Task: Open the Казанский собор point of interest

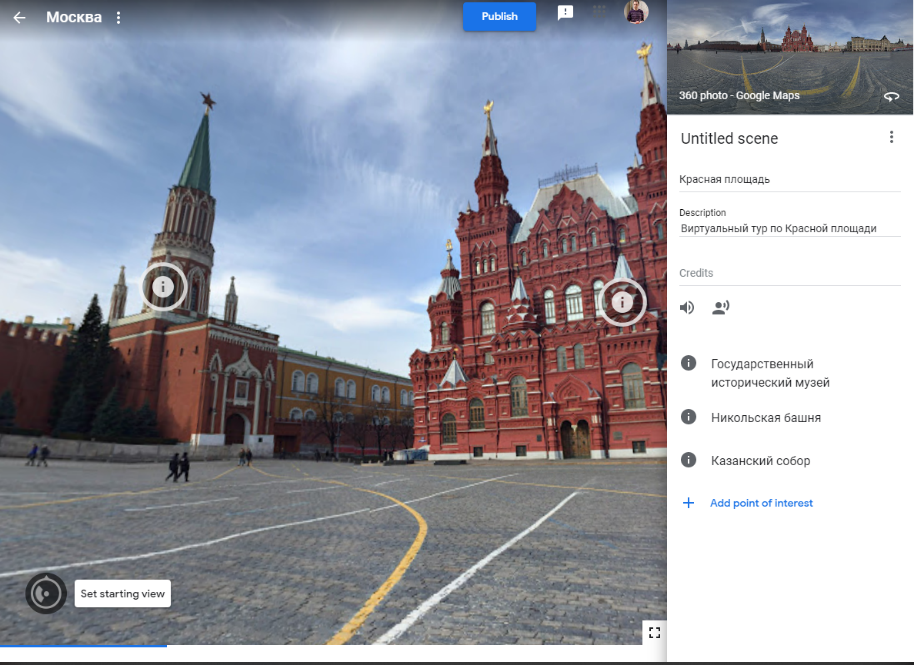Action: click(760, 461)
